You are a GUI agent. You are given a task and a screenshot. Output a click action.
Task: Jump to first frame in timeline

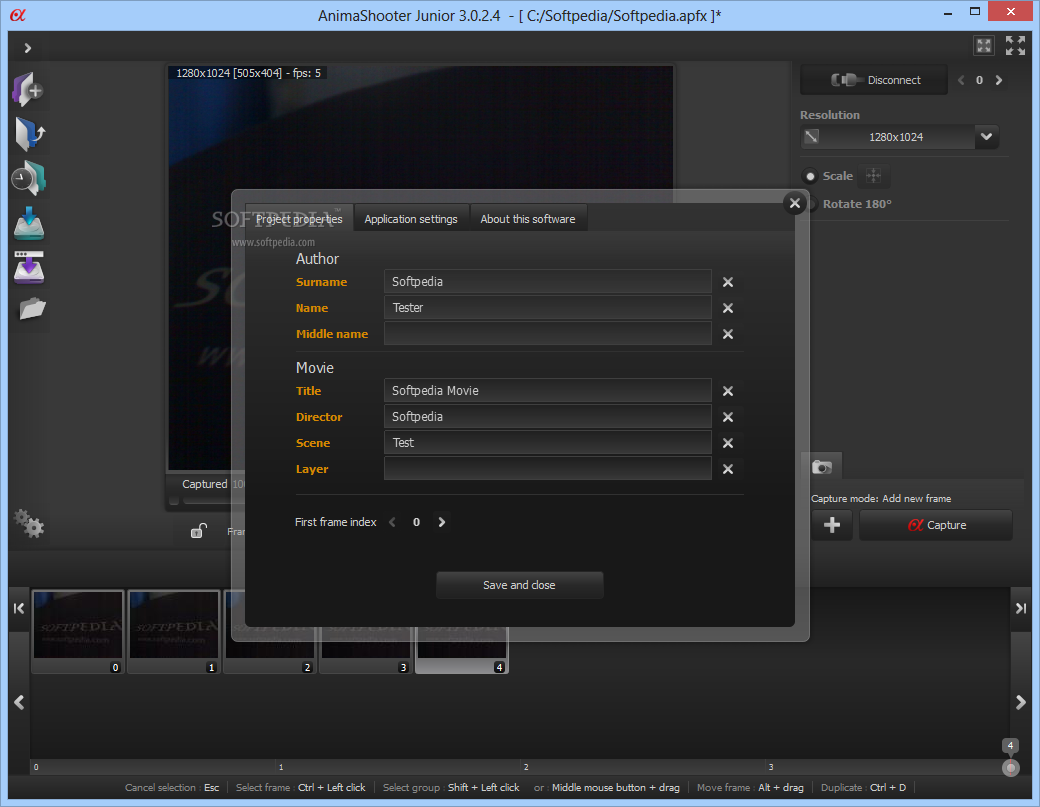point(19,608)
